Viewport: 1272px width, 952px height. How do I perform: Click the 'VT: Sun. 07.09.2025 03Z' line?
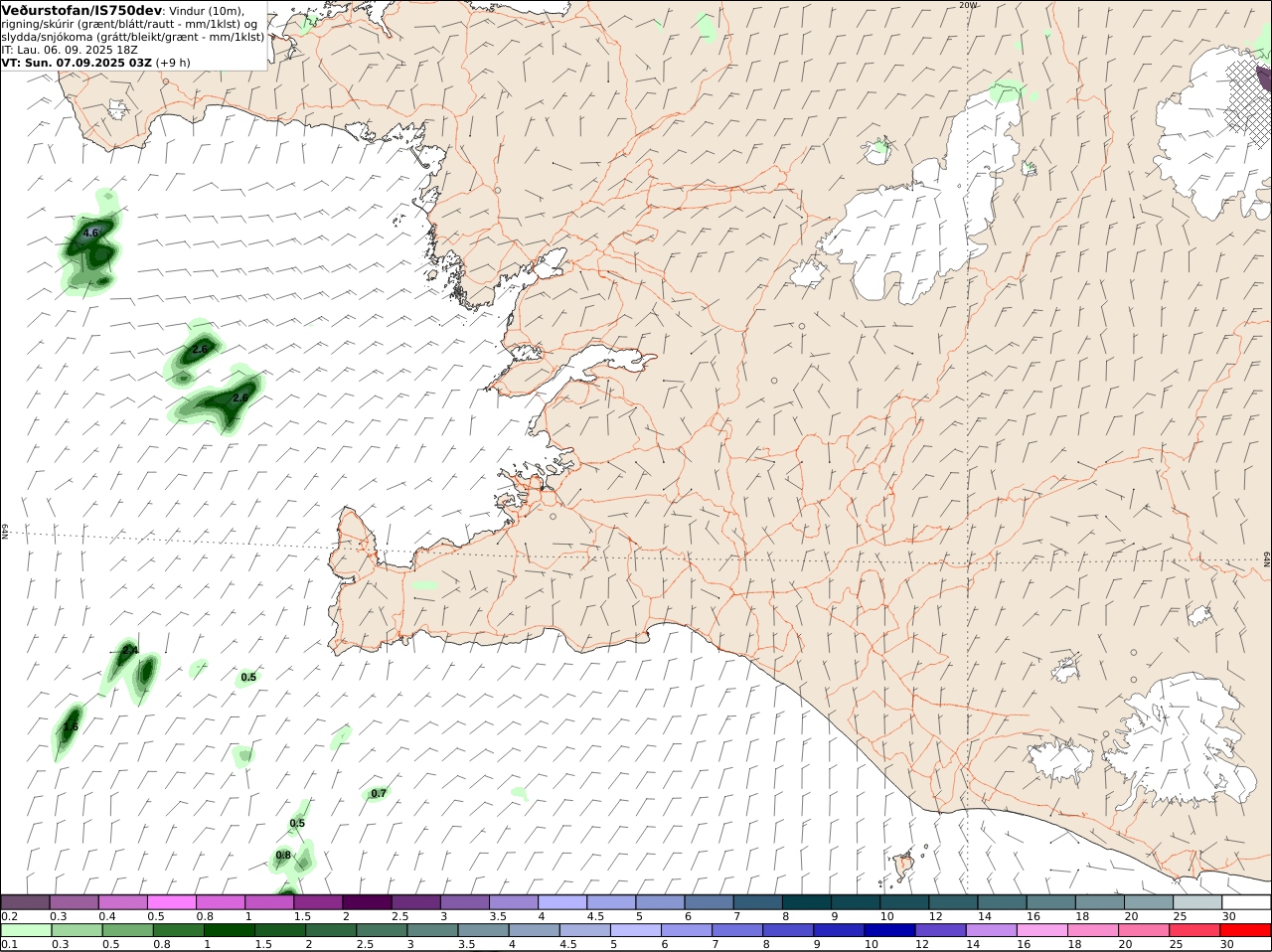coord(77,63)
